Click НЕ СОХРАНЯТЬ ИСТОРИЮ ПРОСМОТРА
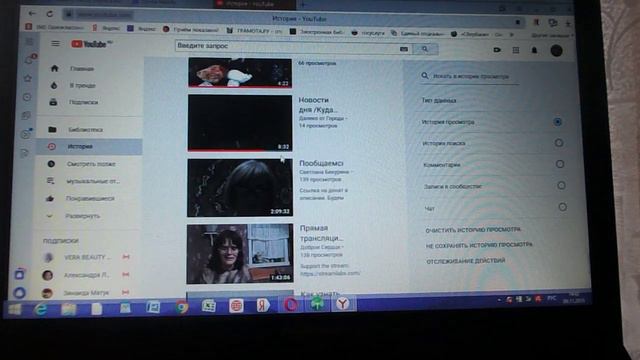Screen dimensions: 640x360 click(479, 245)
